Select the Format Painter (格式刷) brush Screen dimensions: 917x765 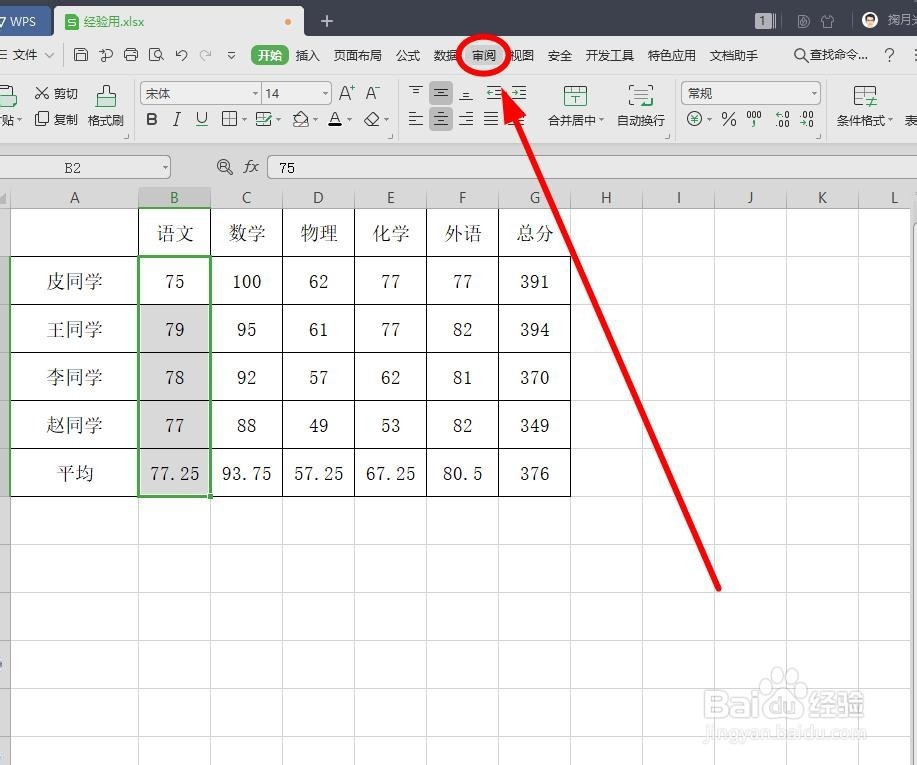point(106,105)
